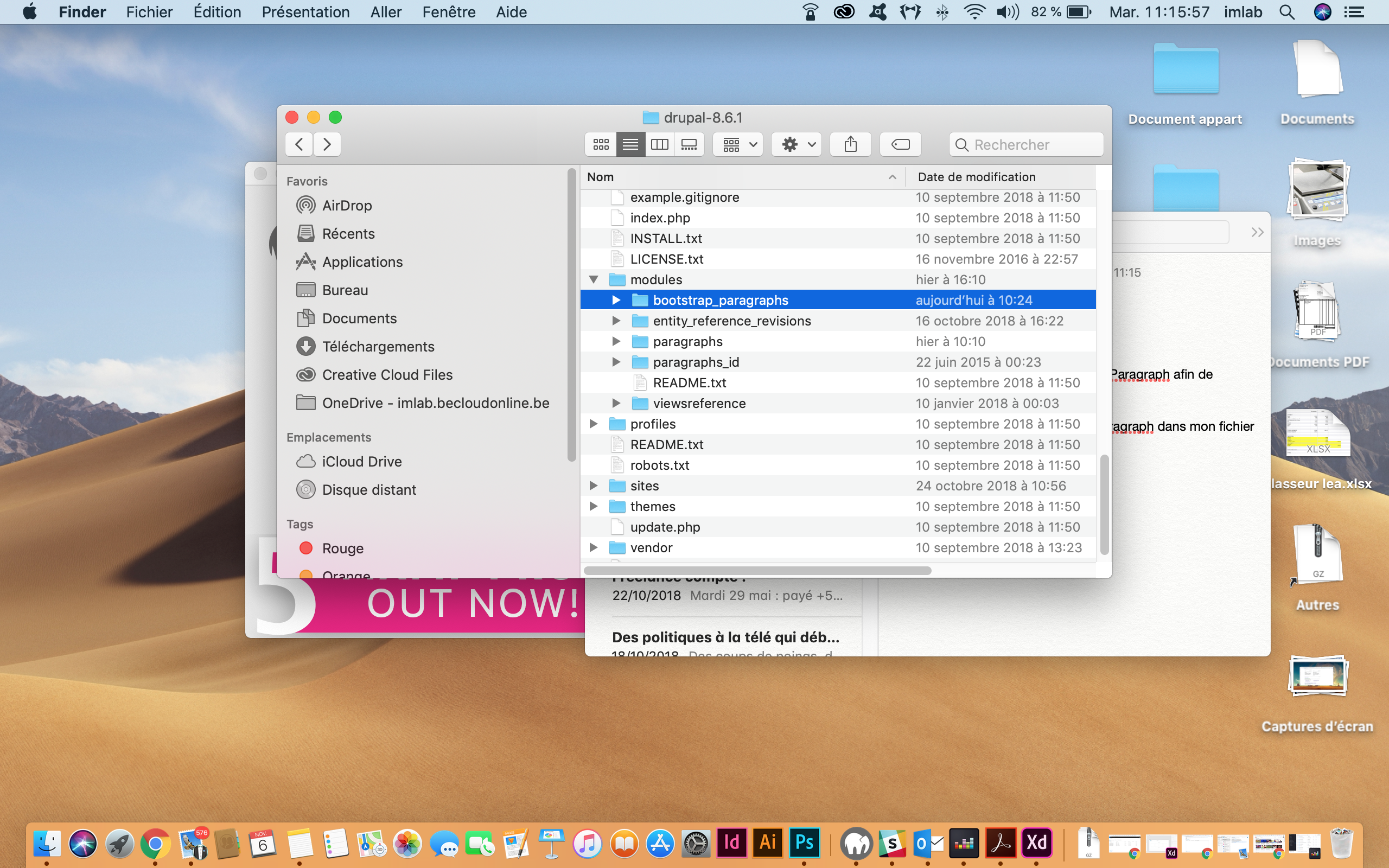The image size is (1389, 868).
Task: Select Récents in the sidebar favorites
Action: click(348, 233)
